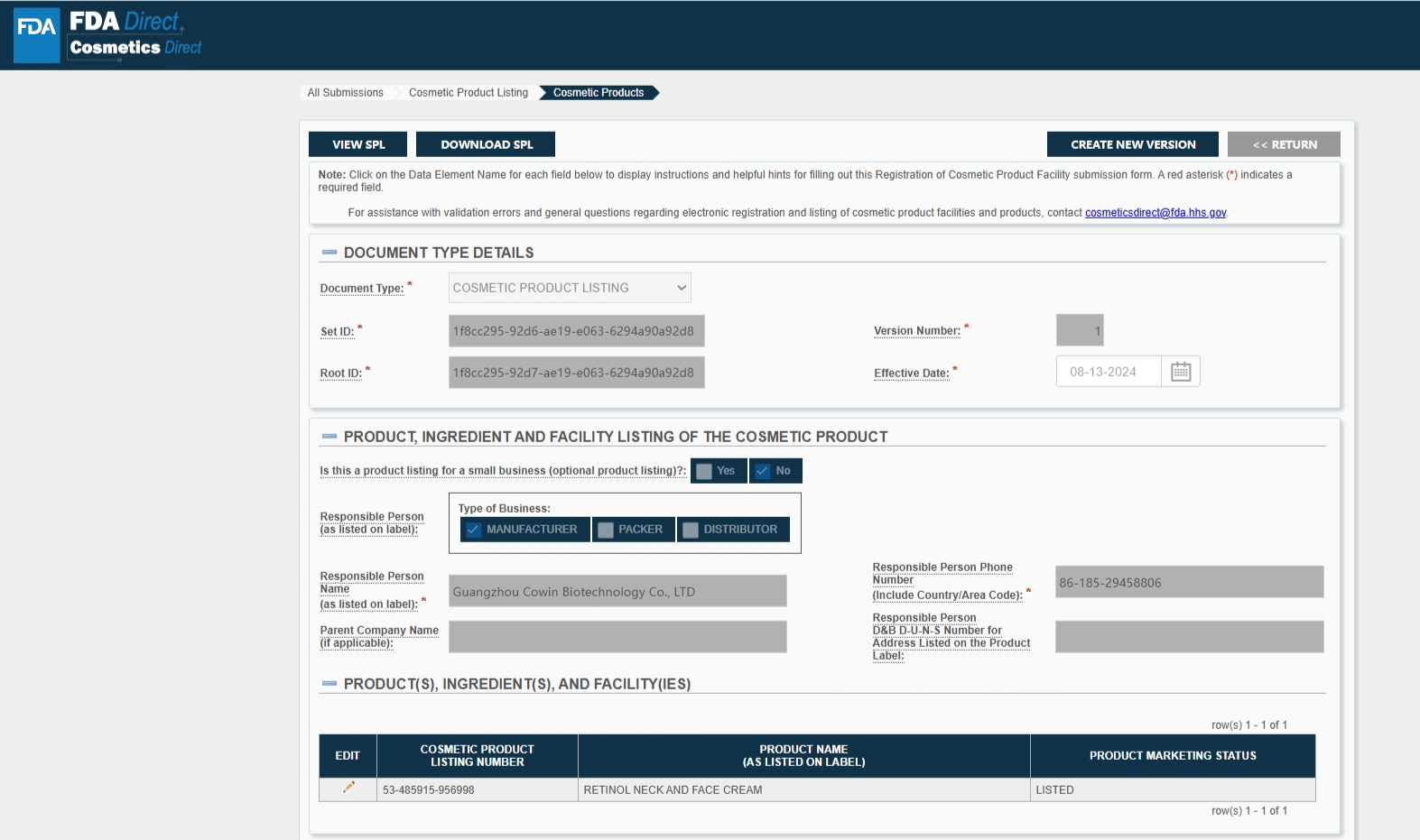Screen dimensions: 1420x840
Task: Click listing number 53-485915-956998
Action: (x=429, y=790)
